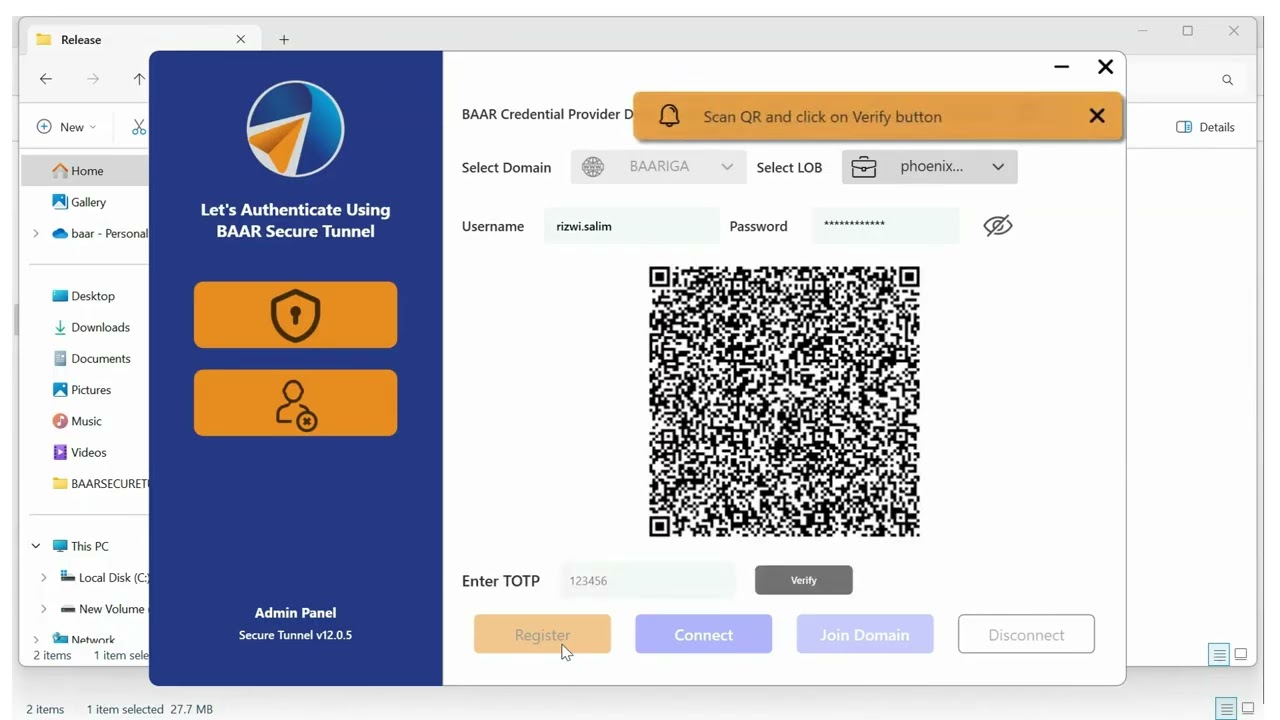Screen dimensions: 1280x720
Task: Expand the Local Disk (C:) node
Action: pyautogui.click(x=44, y=577)
